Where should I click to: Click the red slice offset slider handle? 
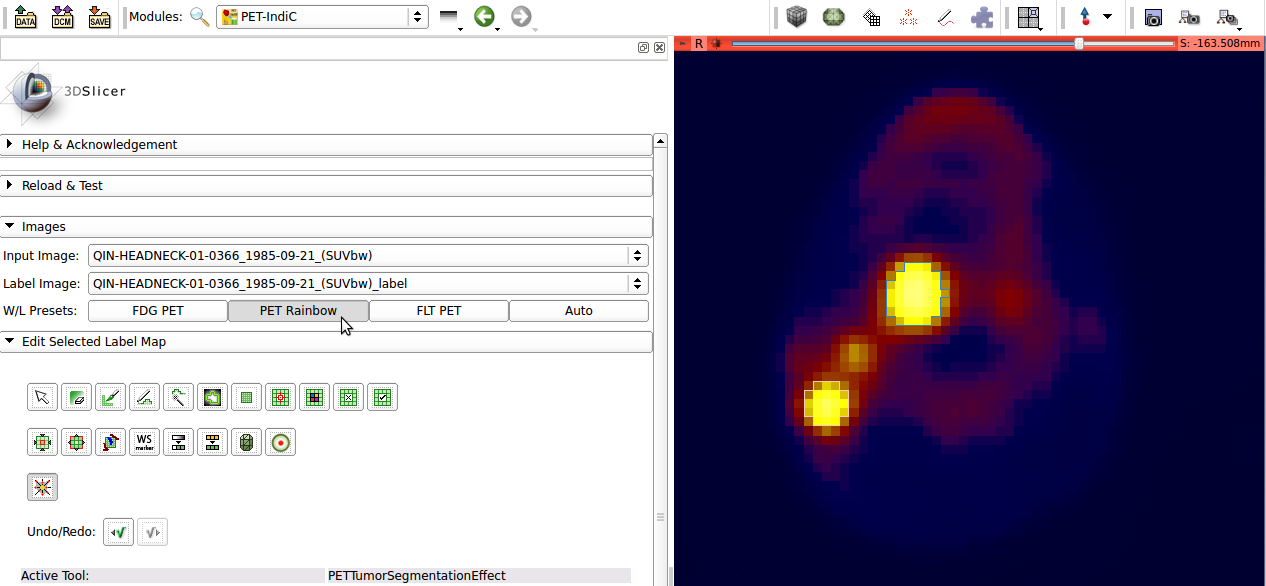click(x=1078, y=43)
